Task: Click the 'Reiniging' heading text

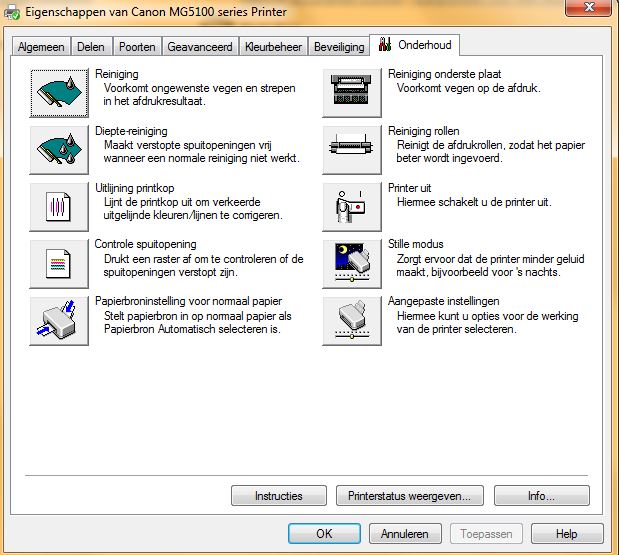Action: [117, 74]
